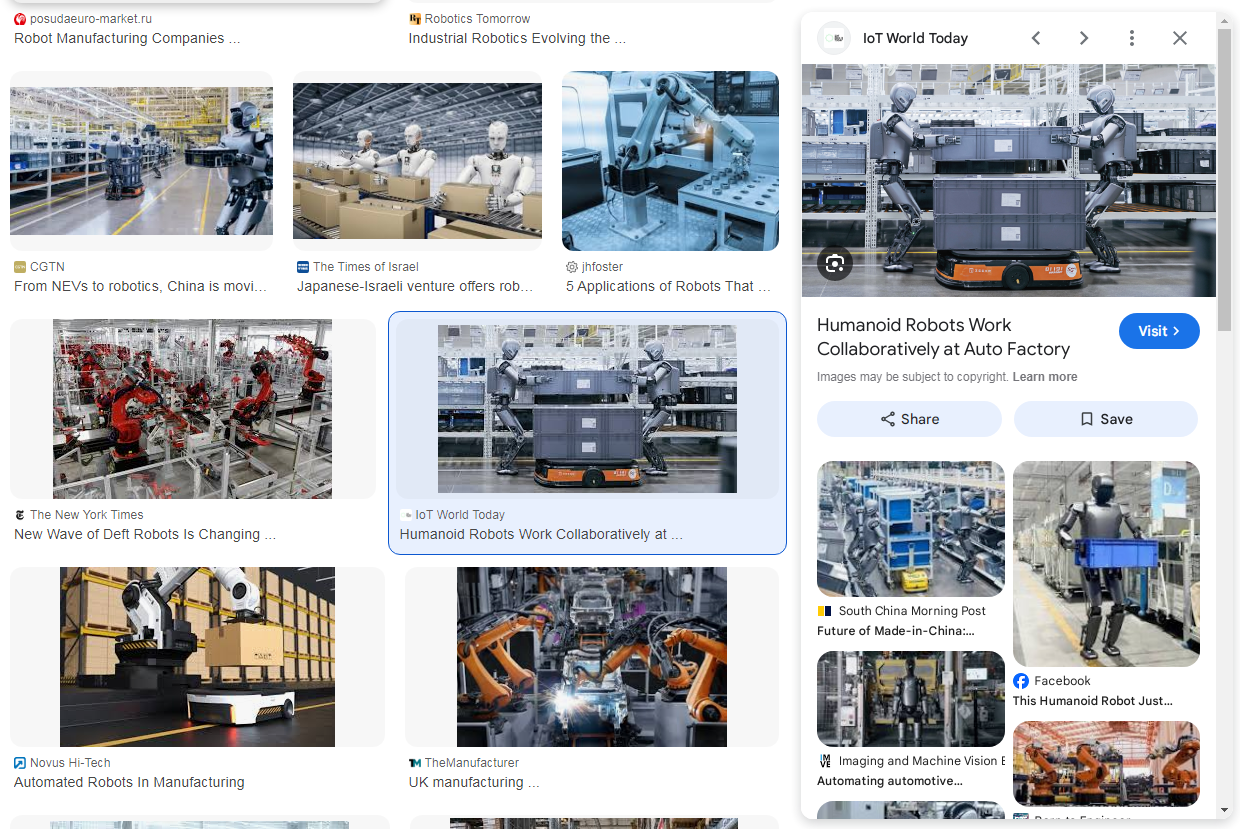Click the Save button

pyautogui.click(x=1106, y=419)
